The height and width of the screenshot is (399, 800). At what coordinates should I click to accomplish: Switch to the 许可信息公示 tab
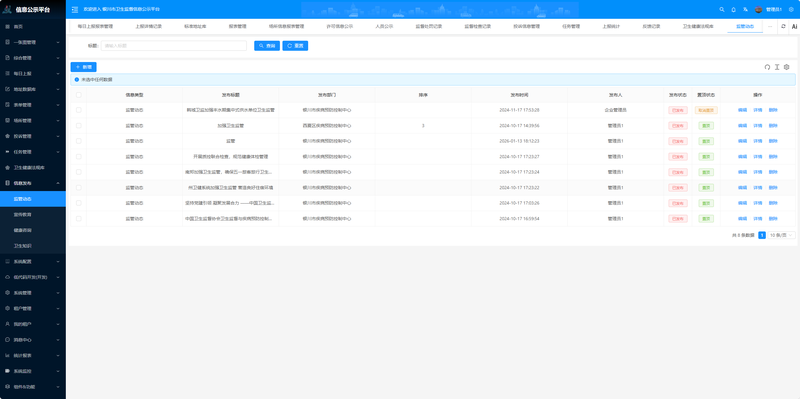[340, 26]
